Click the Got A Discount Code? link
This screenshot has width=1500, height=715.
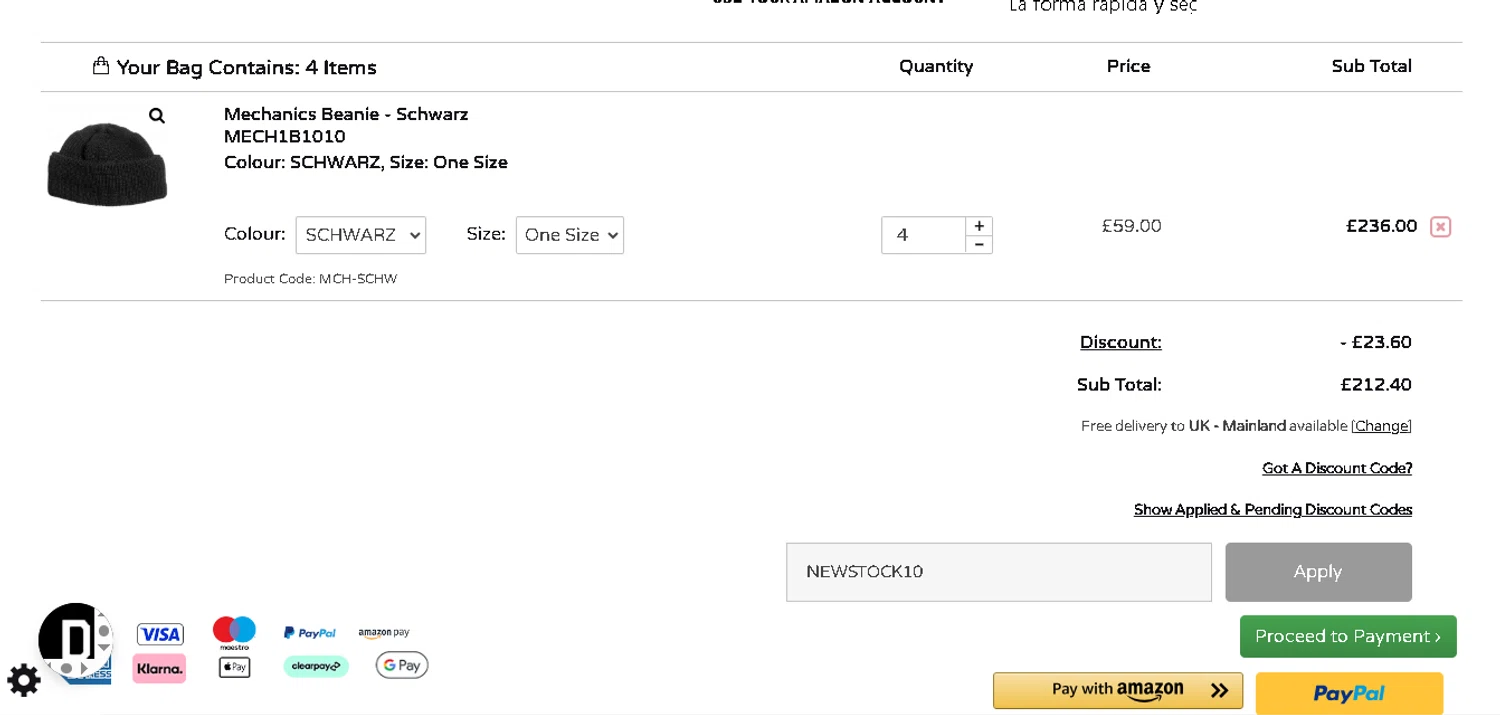pyautogui.click(x=1336, y=468)
